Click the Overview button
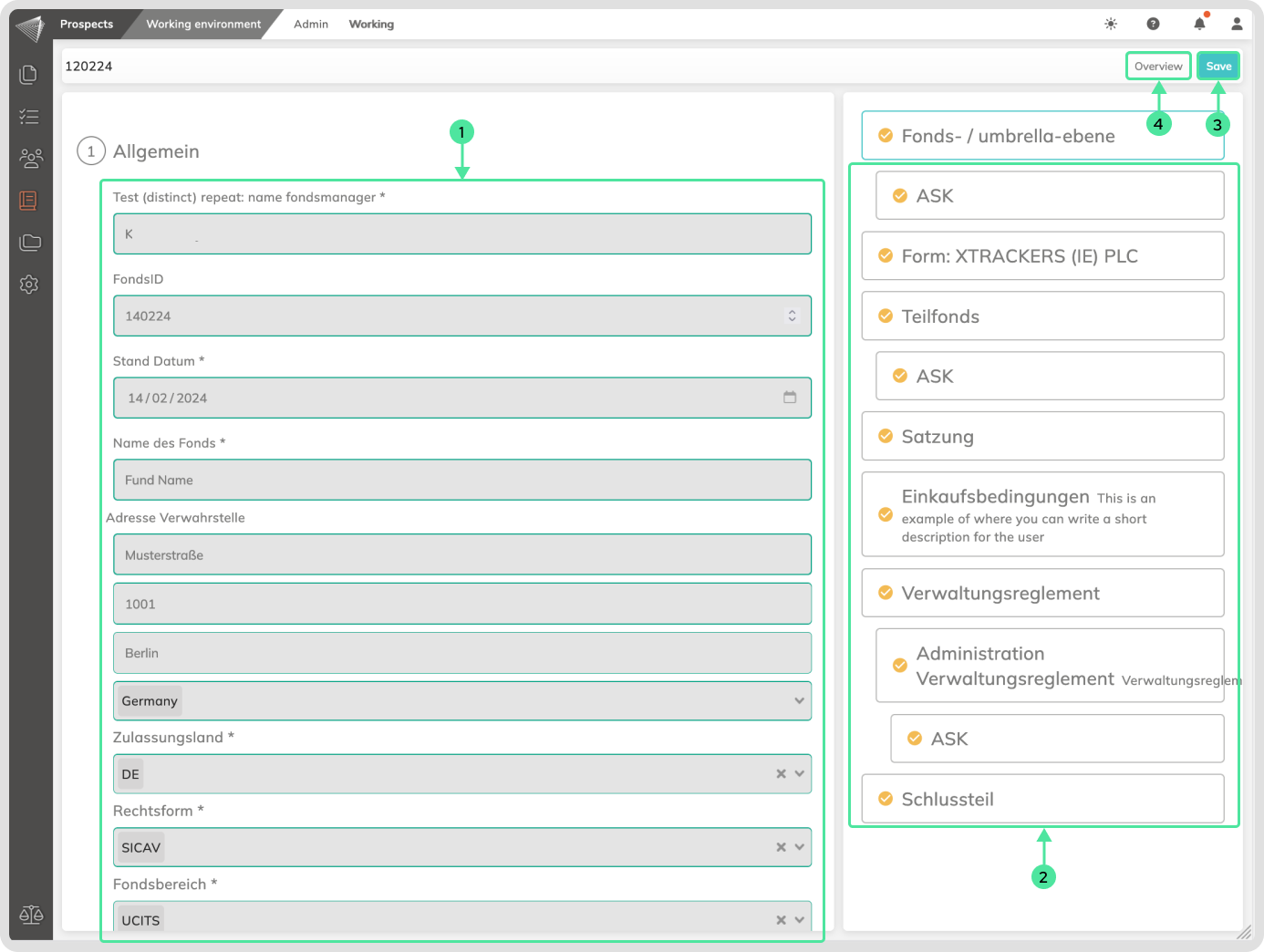The height and width of the screenshot is (952, 1264). click(x=1158, y=66)
